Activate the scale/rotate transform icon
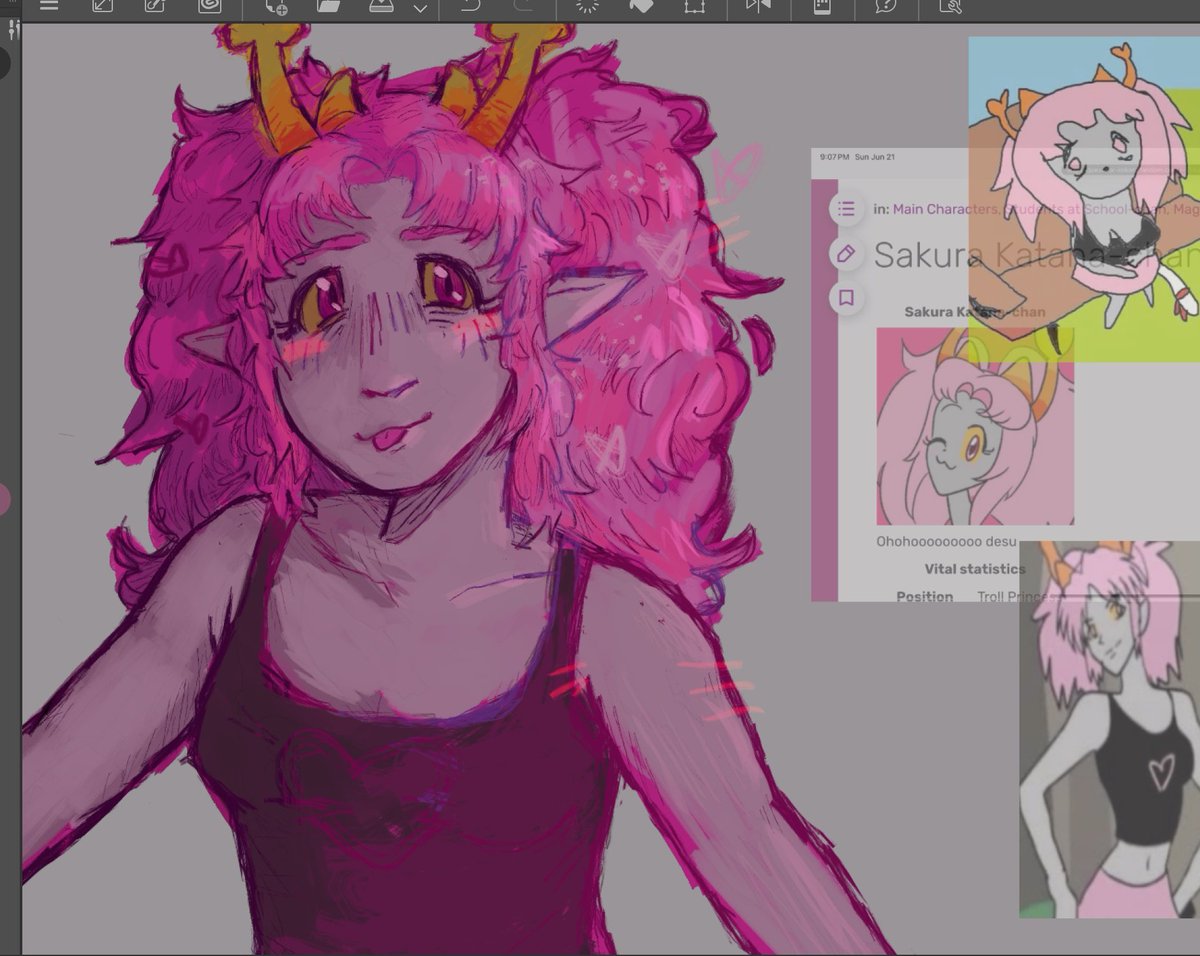Image resolution: width=1200 pixels, height=956 pixels. click(x=693, y=6)
